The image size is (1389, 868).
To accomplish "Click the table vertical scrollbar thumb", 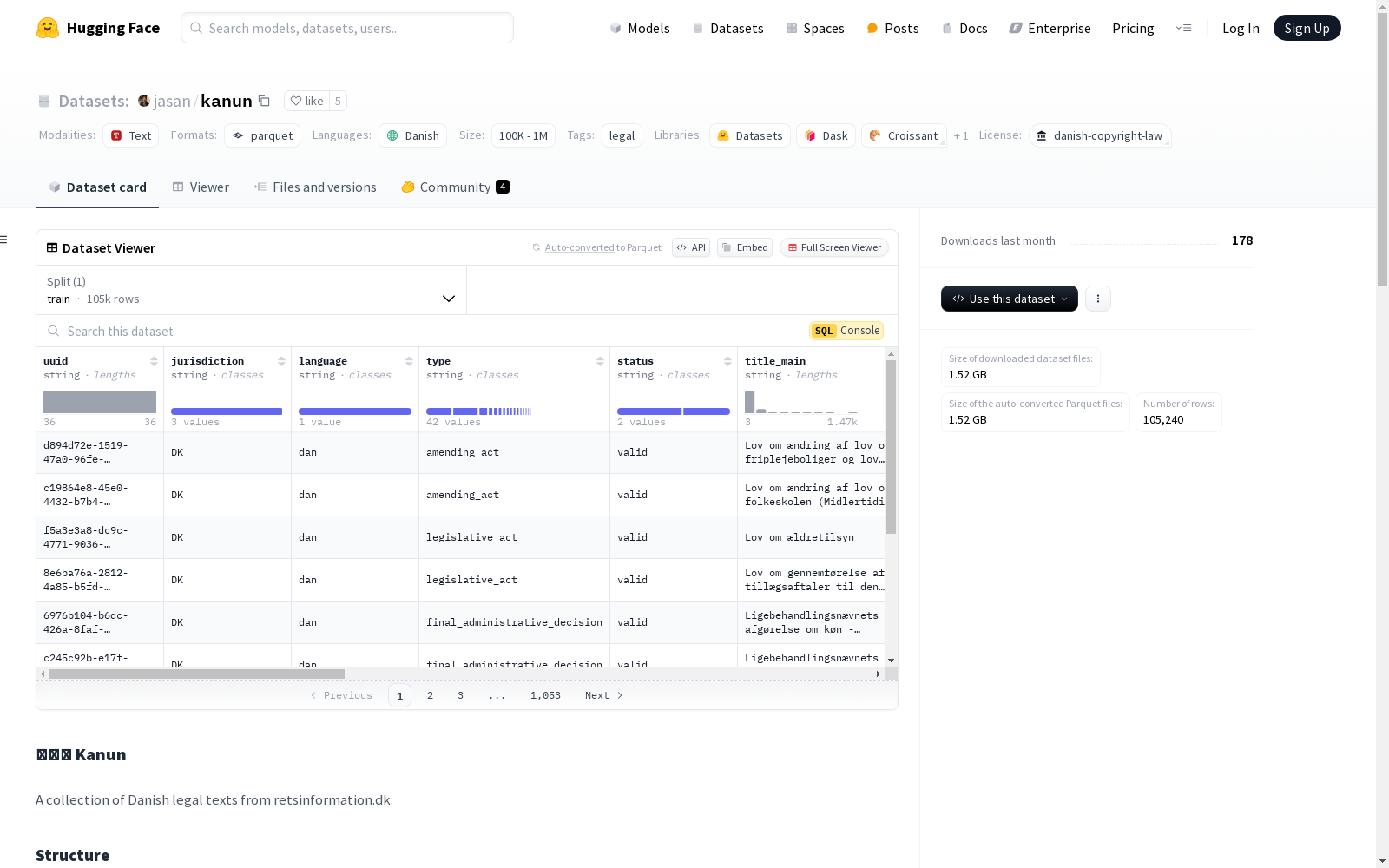I will 891,447.
